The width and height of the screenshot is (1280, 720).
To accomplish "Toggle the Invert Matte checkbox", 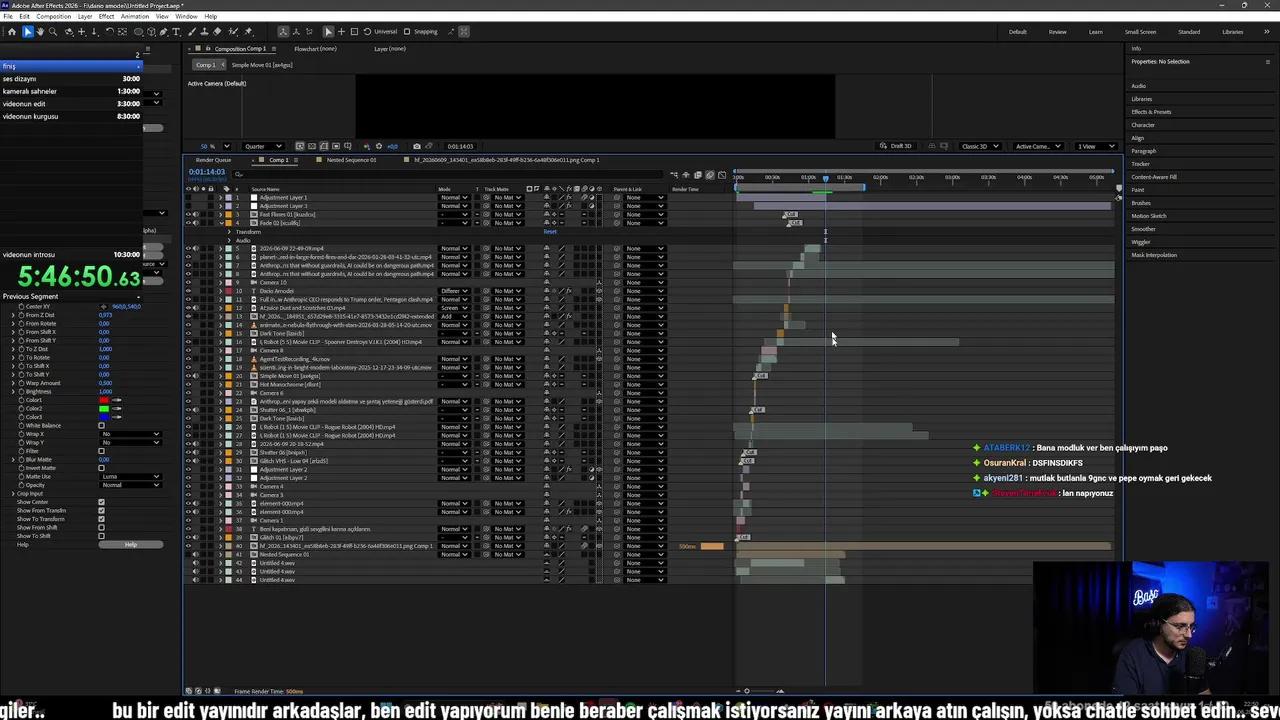I will (101, 468).
